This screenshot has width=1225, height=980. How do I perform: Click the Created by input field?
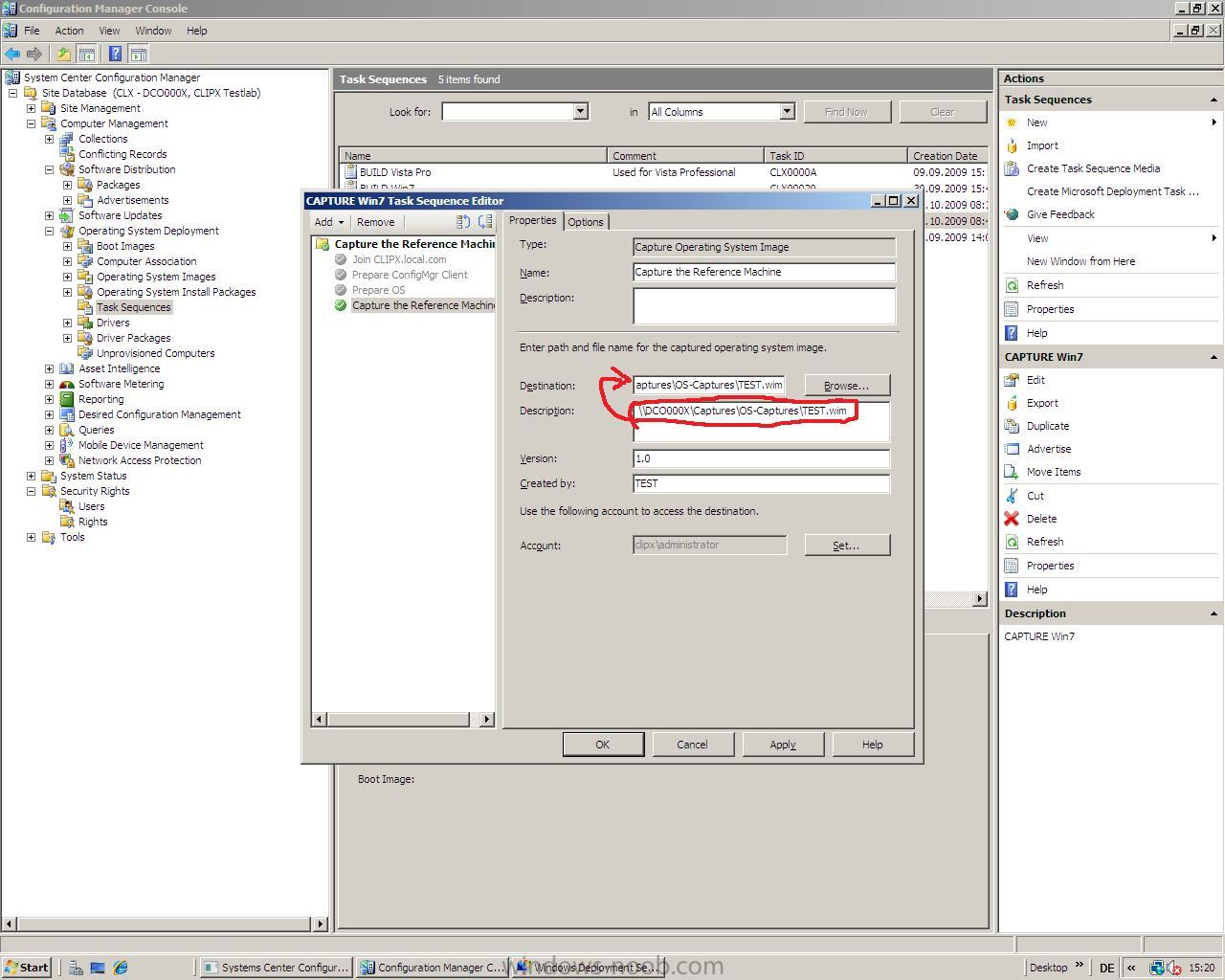coord(761,483)
